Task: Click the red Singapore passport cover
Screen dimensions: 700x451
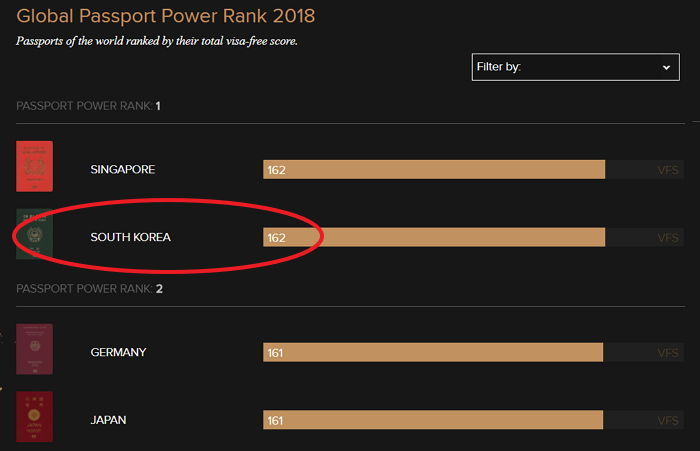Action: pyautogui.click(x=34, y=166)
